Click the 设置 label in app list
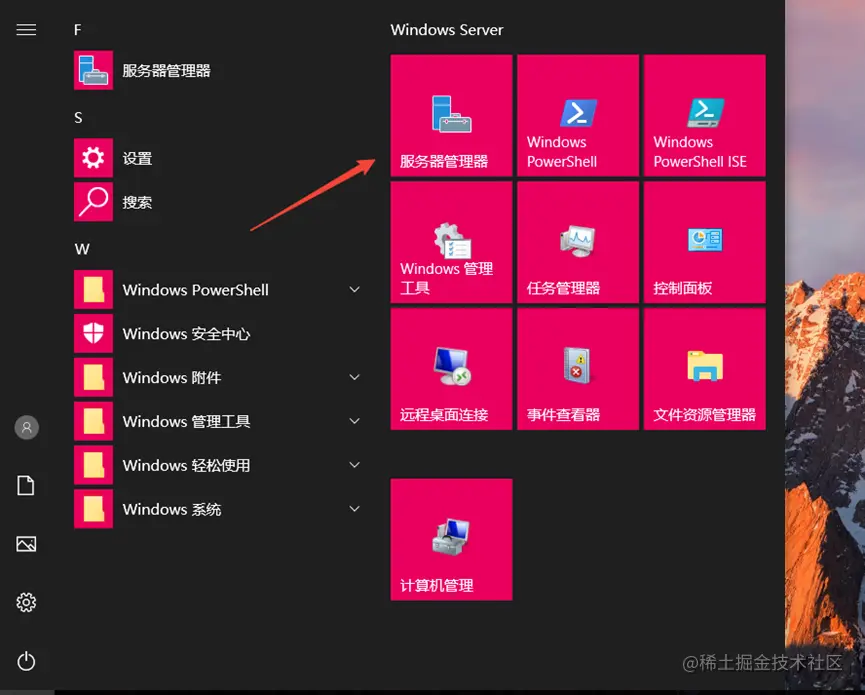This screenshot has height=695, width=865. pyautogui.click(x=137, y=158)
